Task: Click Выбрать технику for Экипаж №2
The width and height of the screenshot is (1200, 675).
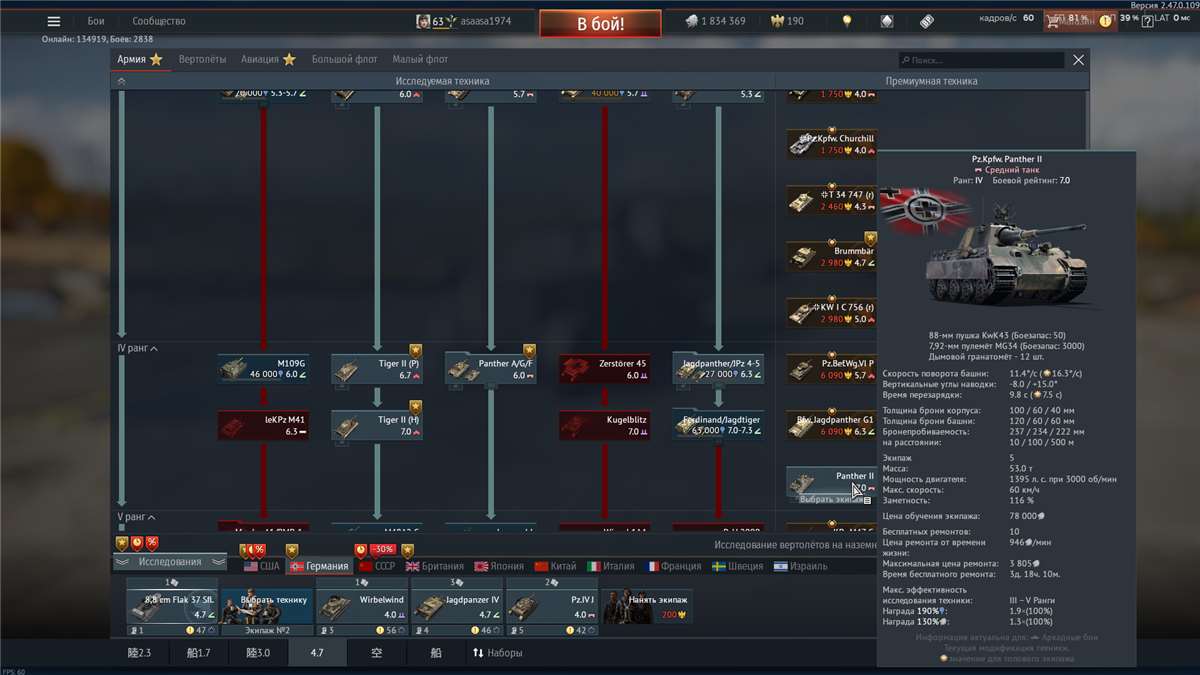Action: pyautogui.click(x=266, y=606)
